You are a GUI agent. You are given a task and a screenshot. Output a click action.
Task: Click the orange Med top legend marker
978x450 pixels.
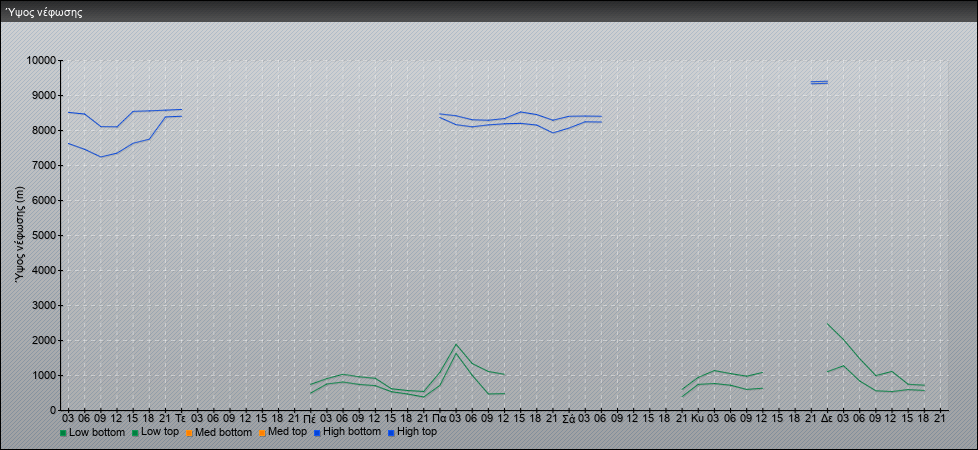pyautogui.click(x=260, y=433)
